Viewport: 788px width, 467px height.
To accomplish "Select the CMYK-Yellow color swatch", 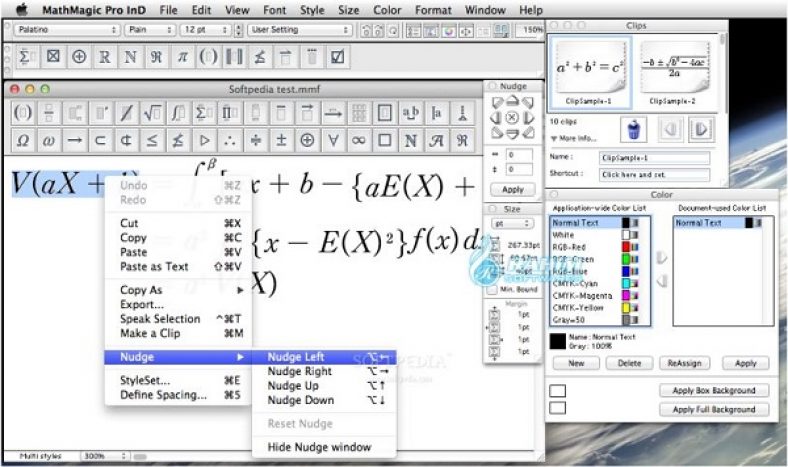I will coord(626,308).
